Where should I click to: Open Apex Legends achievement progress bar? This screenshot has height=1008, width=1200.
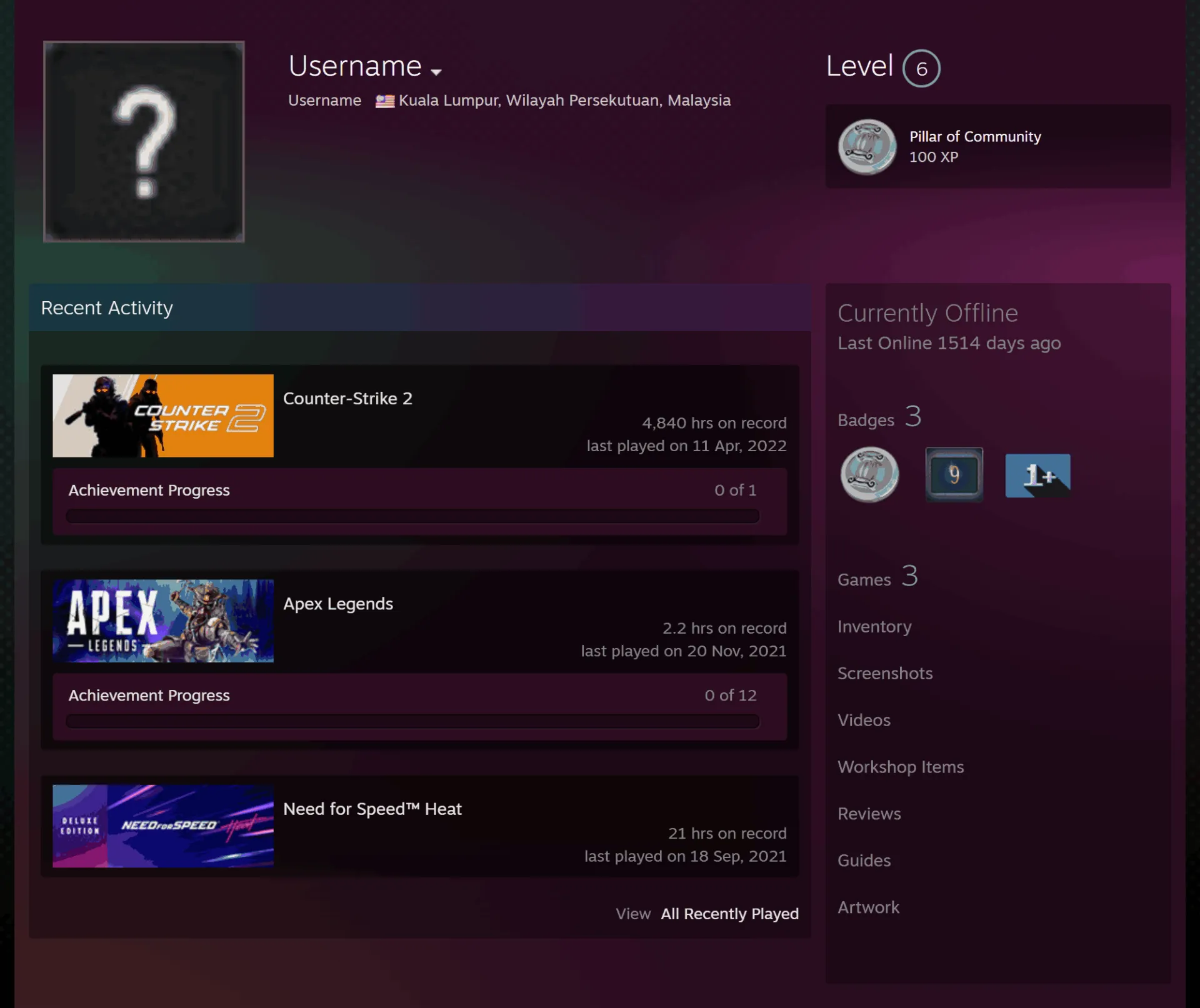[412, 721]
